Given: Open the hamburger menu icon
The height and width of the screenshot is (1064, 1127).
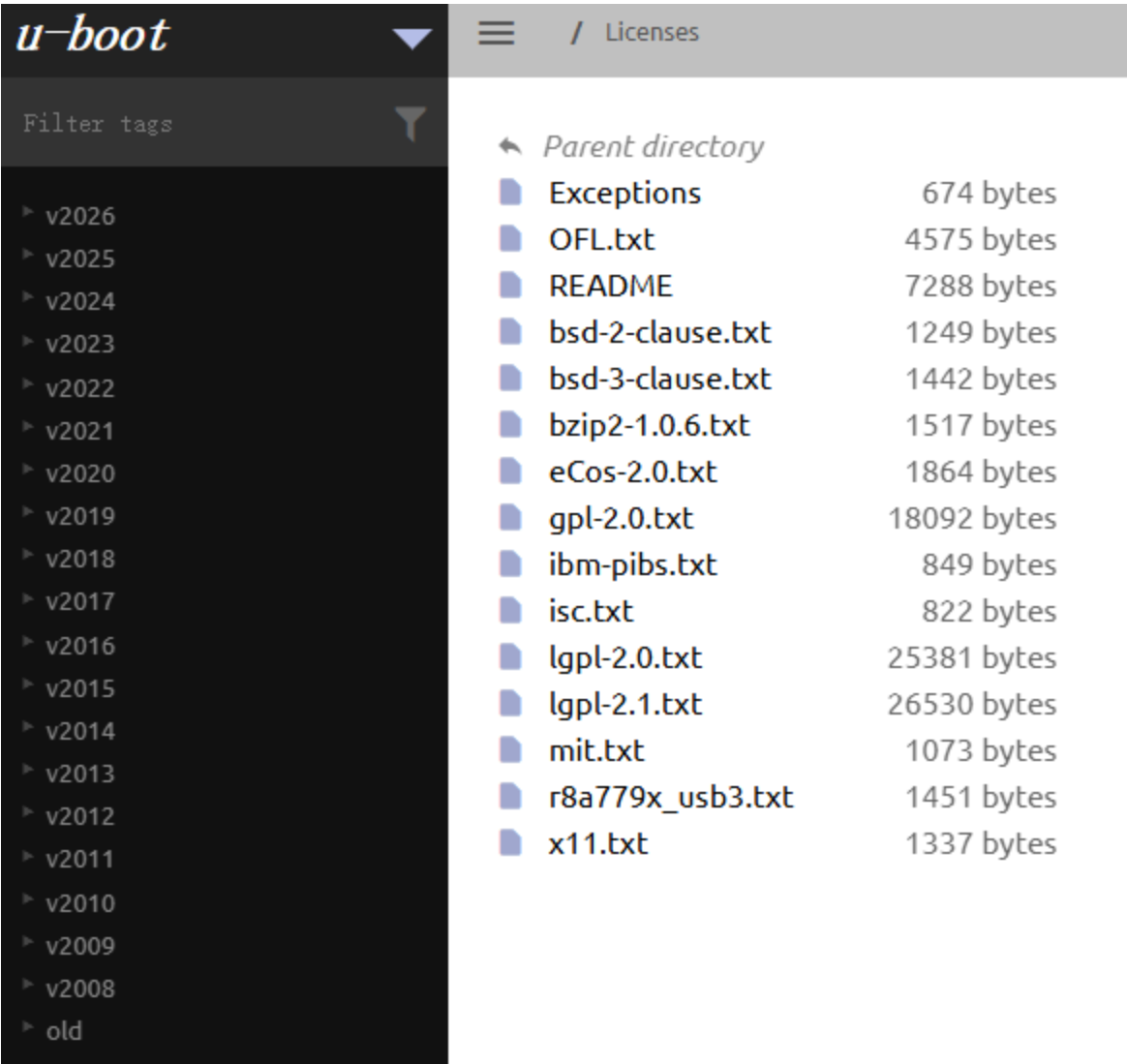Looking at the screenshot, I should pos(497,32).
